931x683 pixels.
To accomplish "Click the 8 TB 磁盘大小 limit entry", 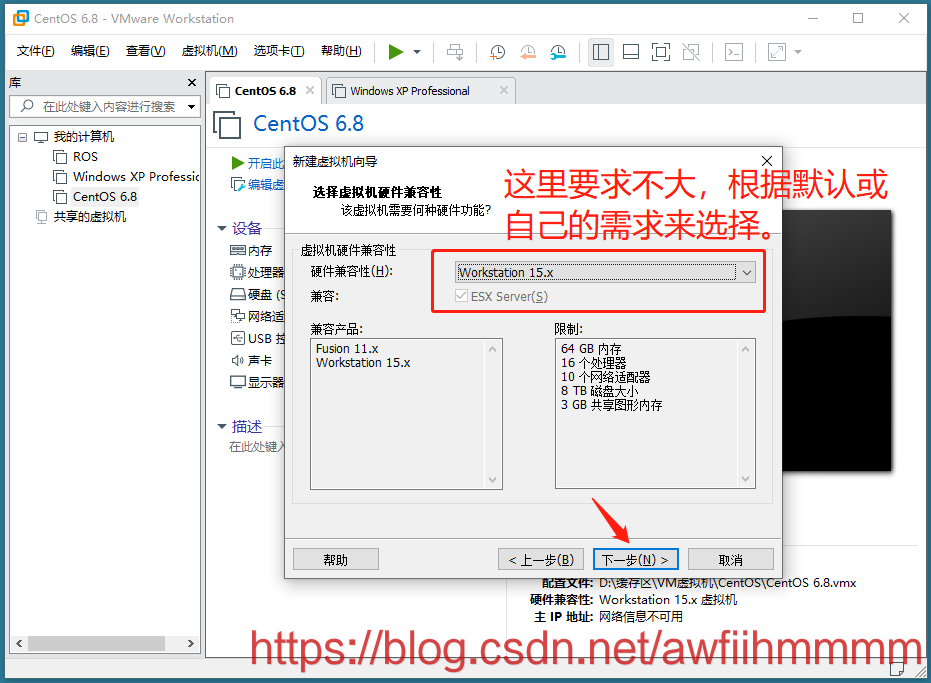I will [x=599, y=391].
